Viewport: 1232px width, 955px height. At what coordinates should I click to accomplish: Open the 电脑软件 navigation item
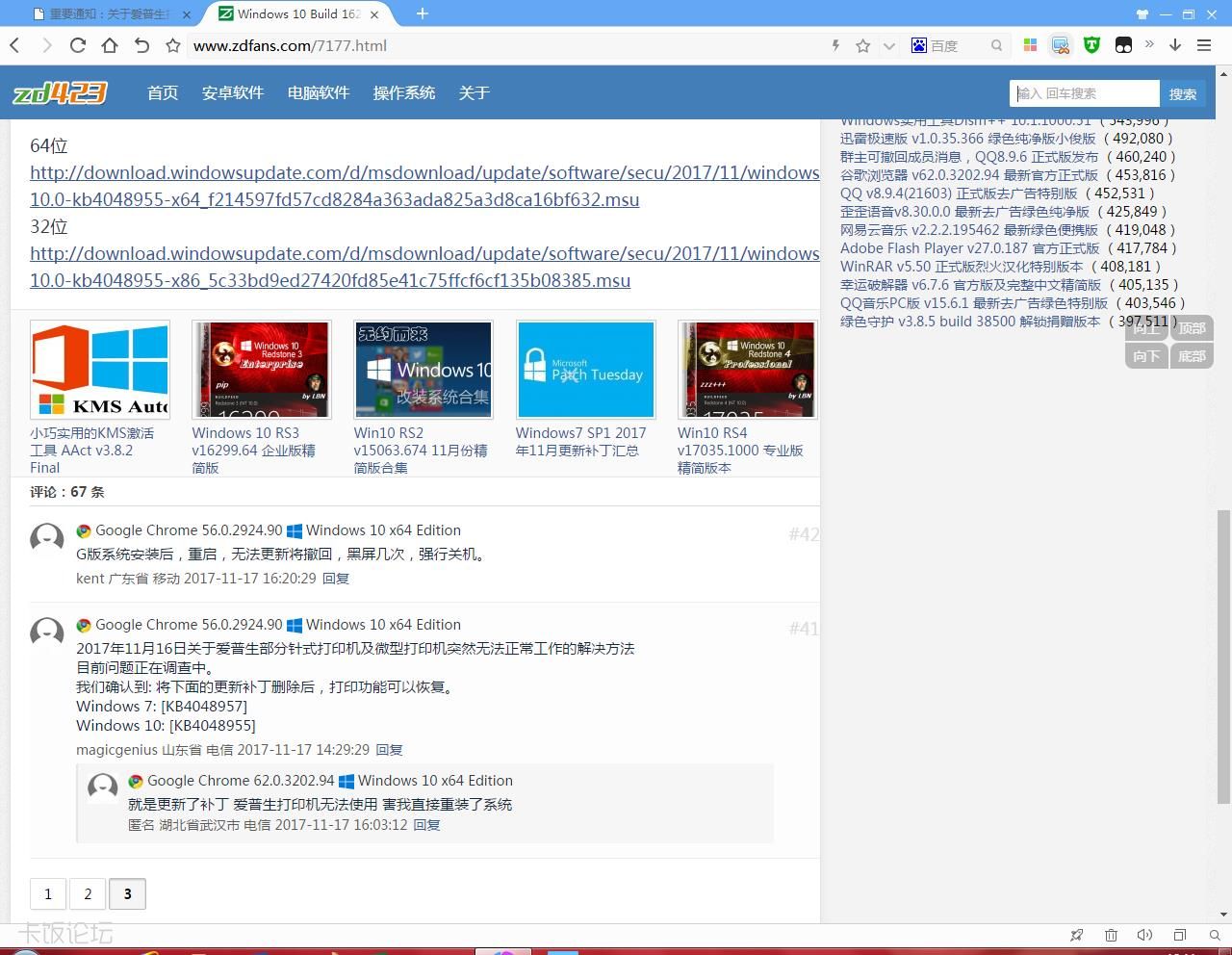(x=319, y=92)
